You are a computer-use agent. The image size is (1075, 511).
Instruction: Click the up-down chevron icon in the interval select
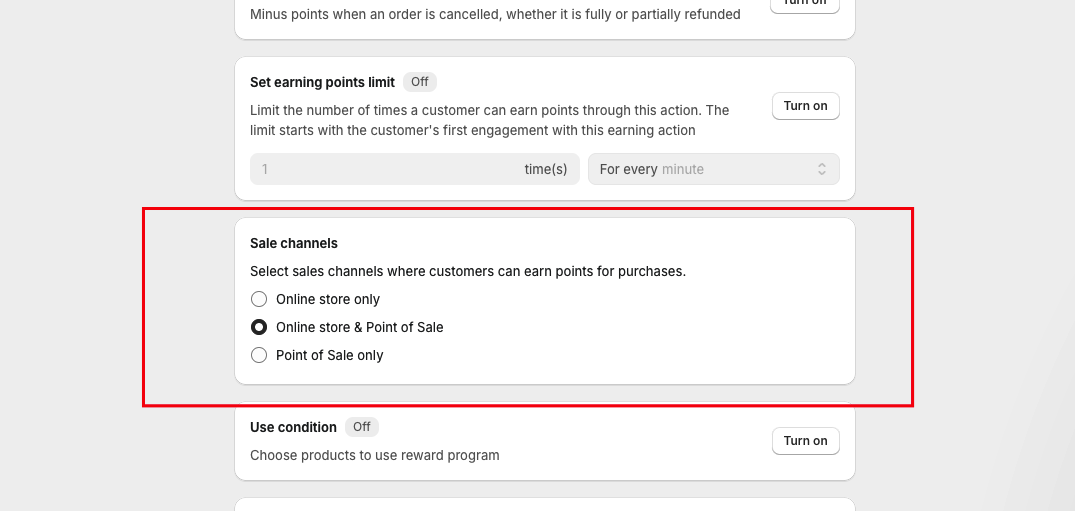[822, 169]
